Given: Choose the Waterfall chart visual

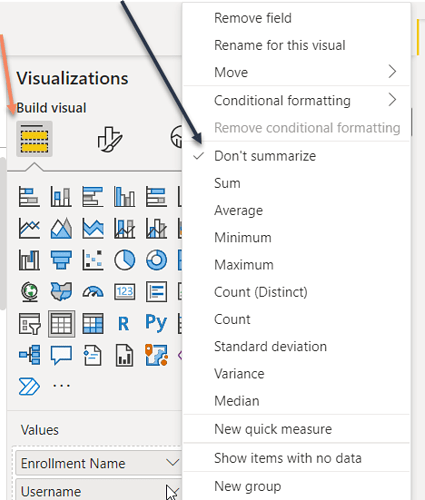Looking at the screenshot, I should (29, 260).
